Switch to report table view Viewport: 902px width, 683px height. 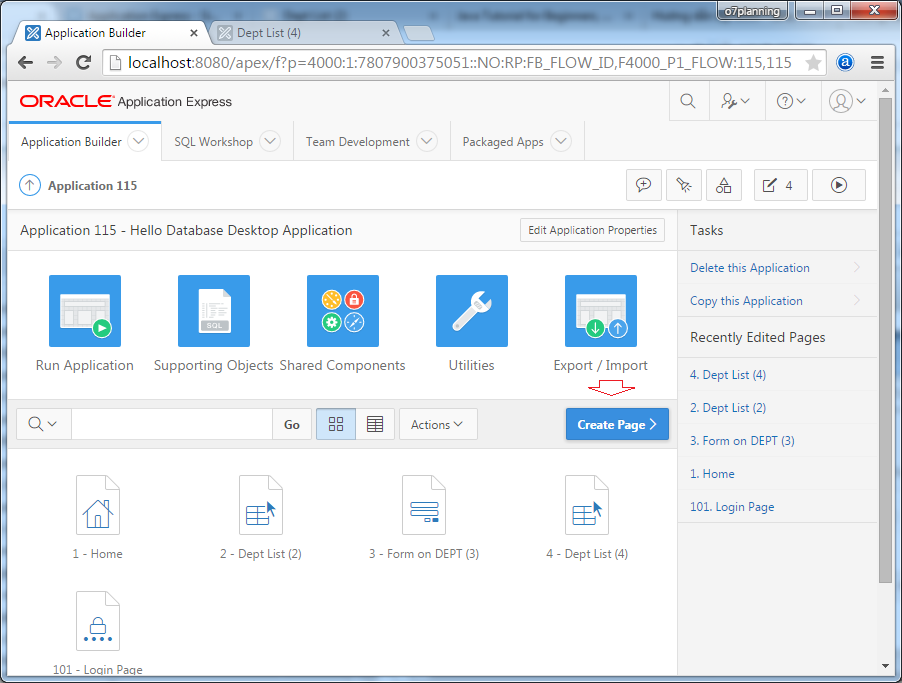click(x=375, y=424)
